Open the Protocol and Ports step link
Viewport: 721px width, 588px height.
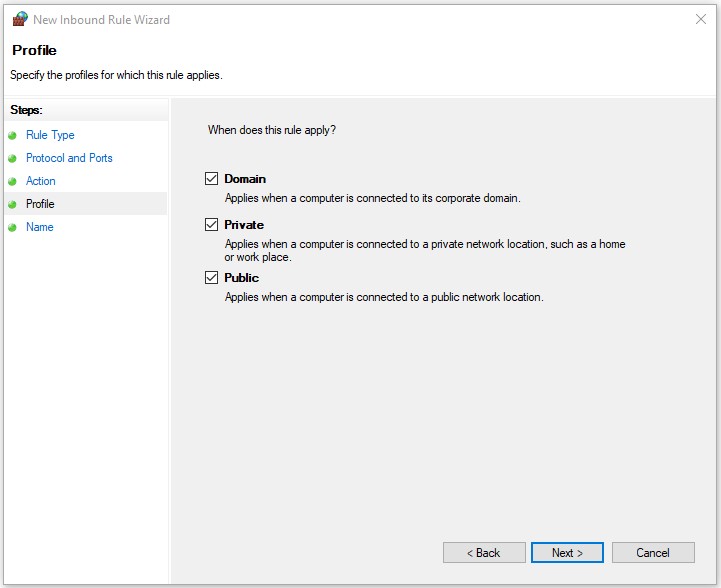point(69,158)
